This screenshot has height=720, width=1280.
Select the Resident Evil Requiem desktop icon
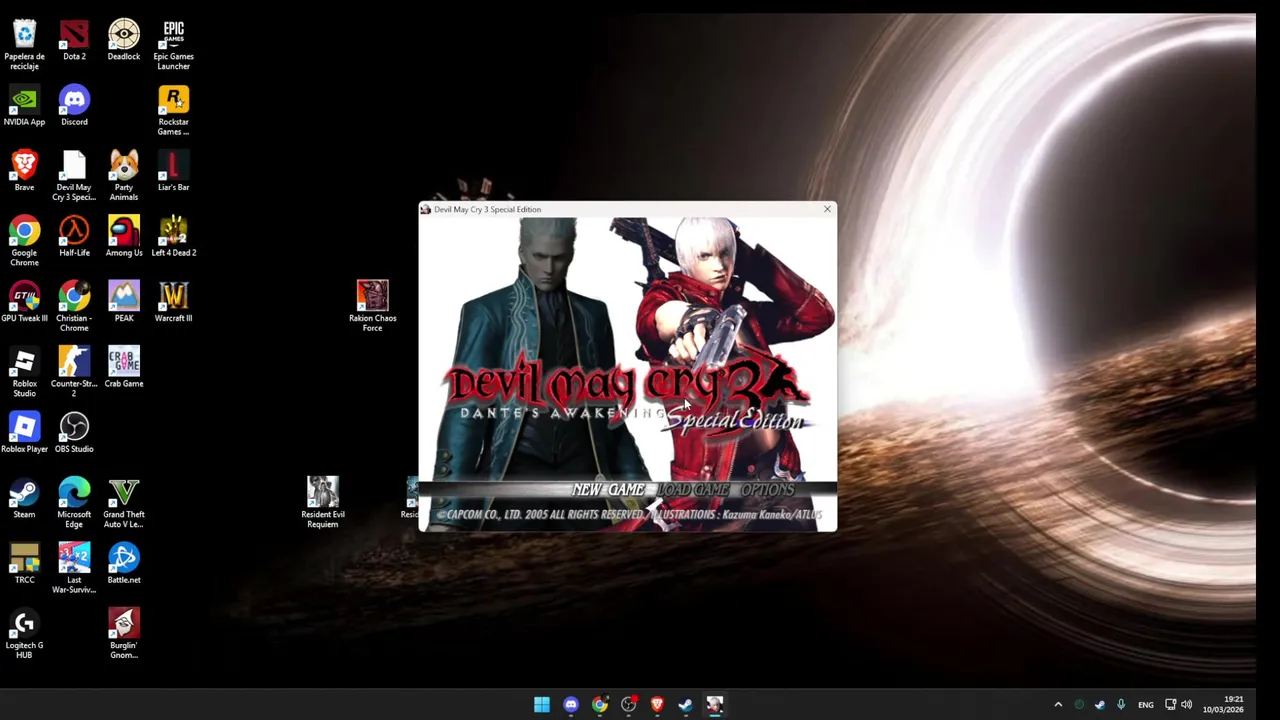(x=323, y=503)
